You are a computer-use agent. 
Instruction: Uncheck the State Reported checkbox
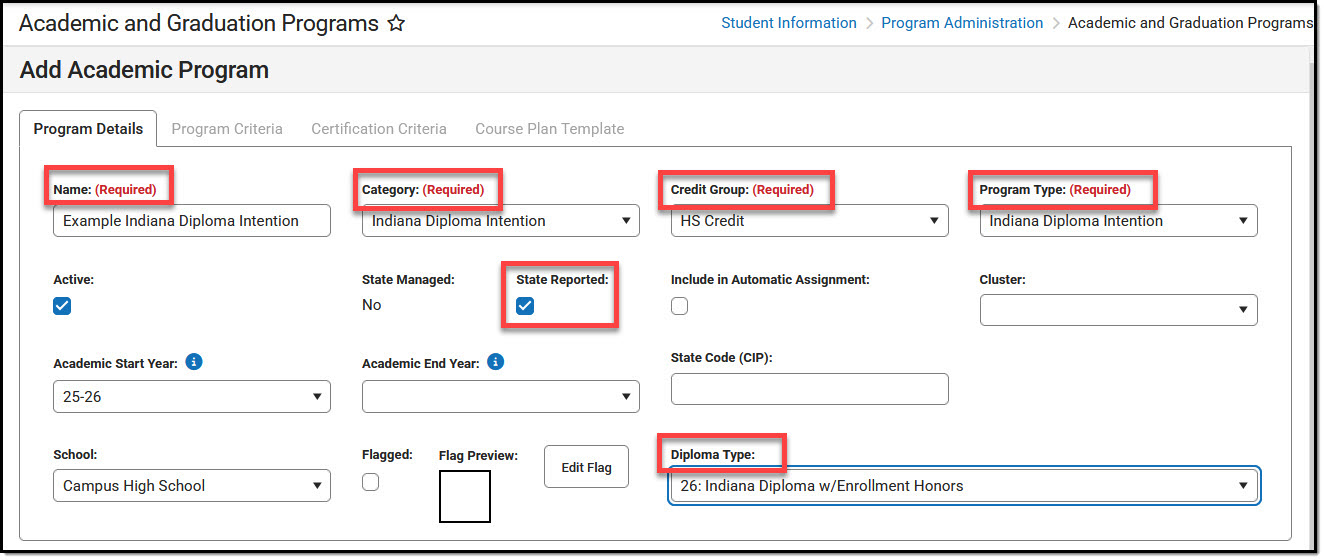point(525,306)
